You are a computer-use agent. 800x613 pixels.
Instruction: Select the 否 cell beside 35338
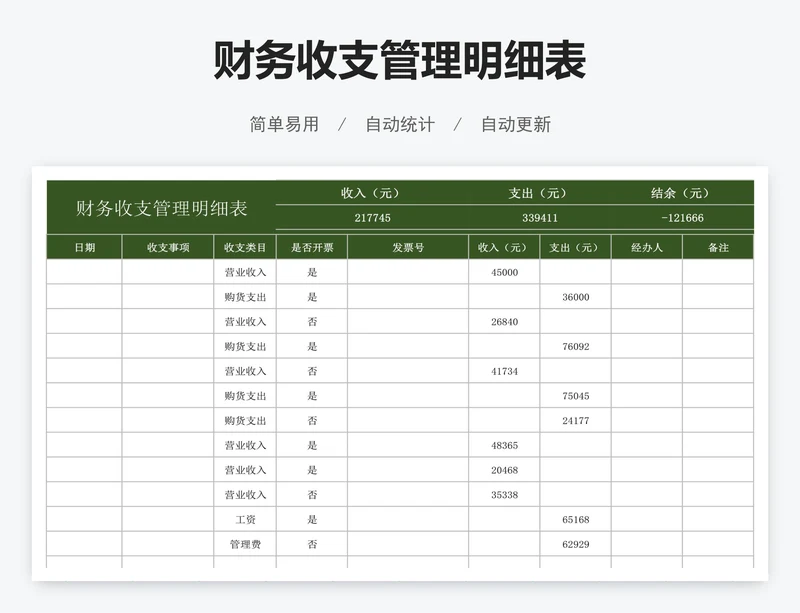point(313,494)
